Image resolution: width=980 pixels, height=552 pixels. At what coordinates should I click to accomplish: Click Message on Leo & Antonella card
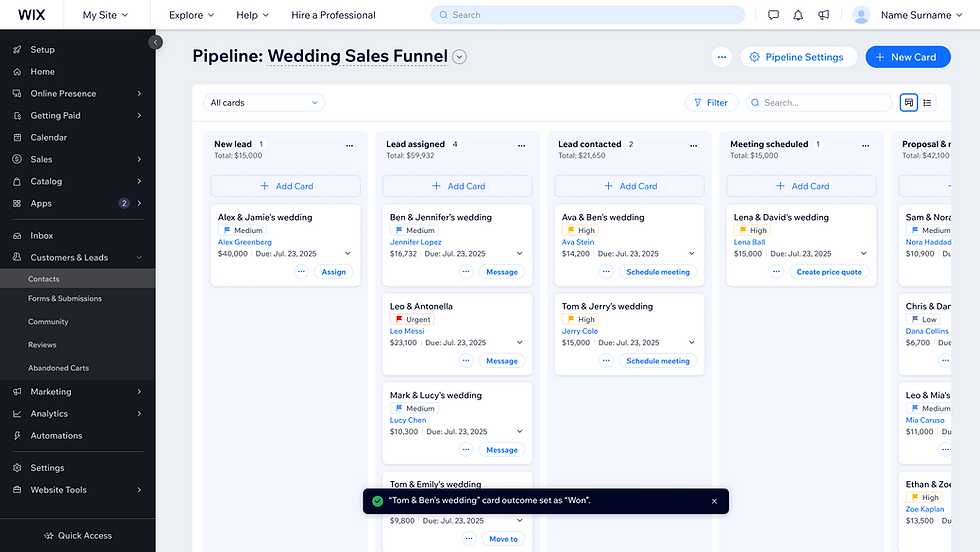[502, 361]
